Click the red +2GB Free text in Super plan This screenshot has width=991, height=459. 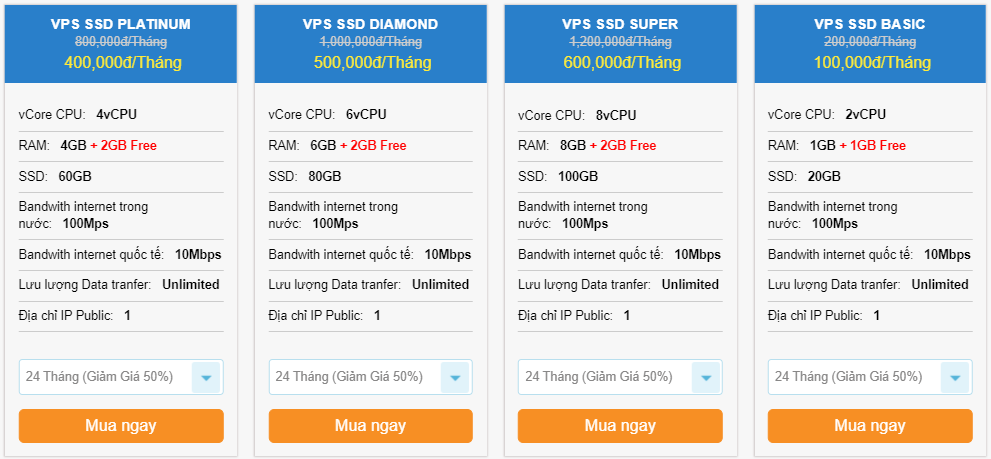[623, 145]
